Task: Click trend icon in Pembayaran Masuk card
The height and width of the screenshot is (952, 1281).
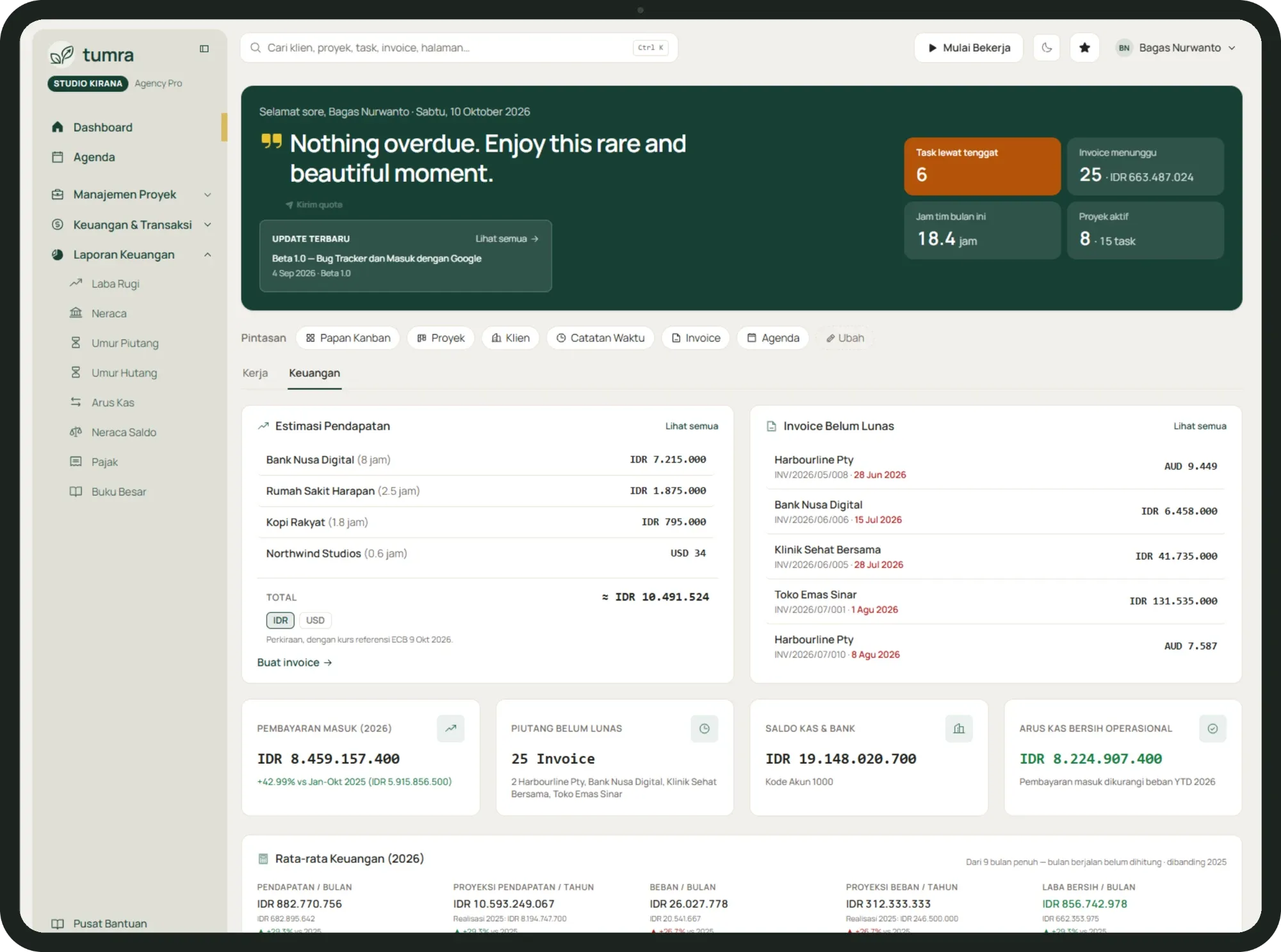Action: coord(450,729)
